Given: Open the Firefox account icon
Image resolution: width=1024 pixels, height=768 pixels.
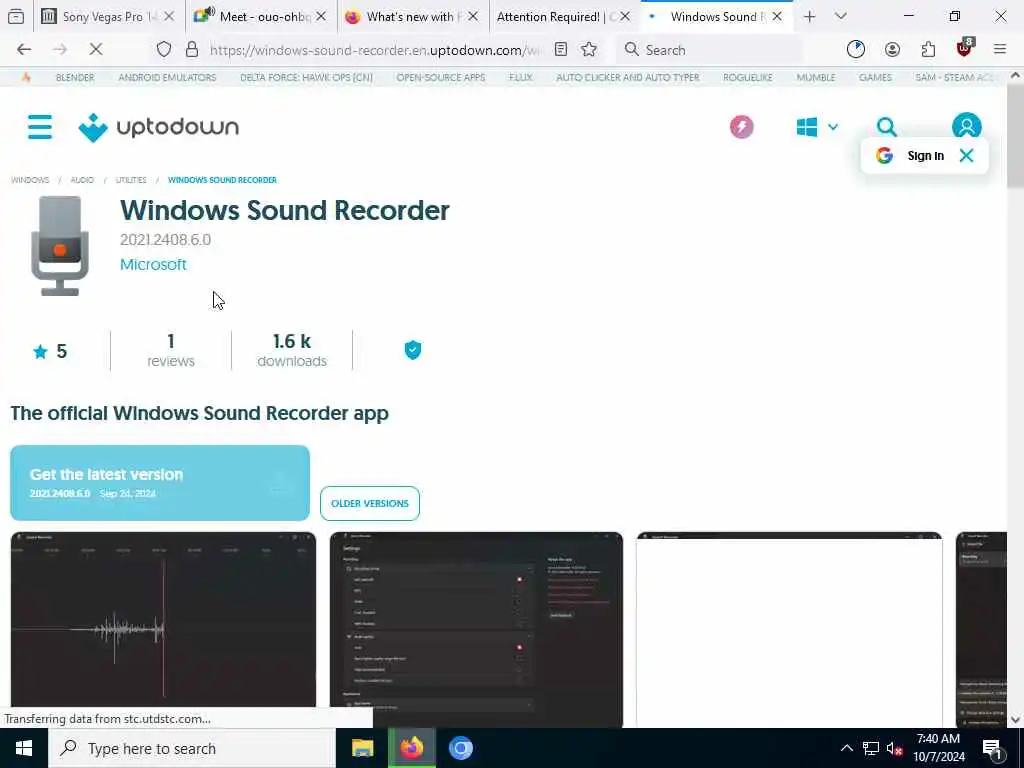Looking at the screenshot, I should (x=892, y=49).
